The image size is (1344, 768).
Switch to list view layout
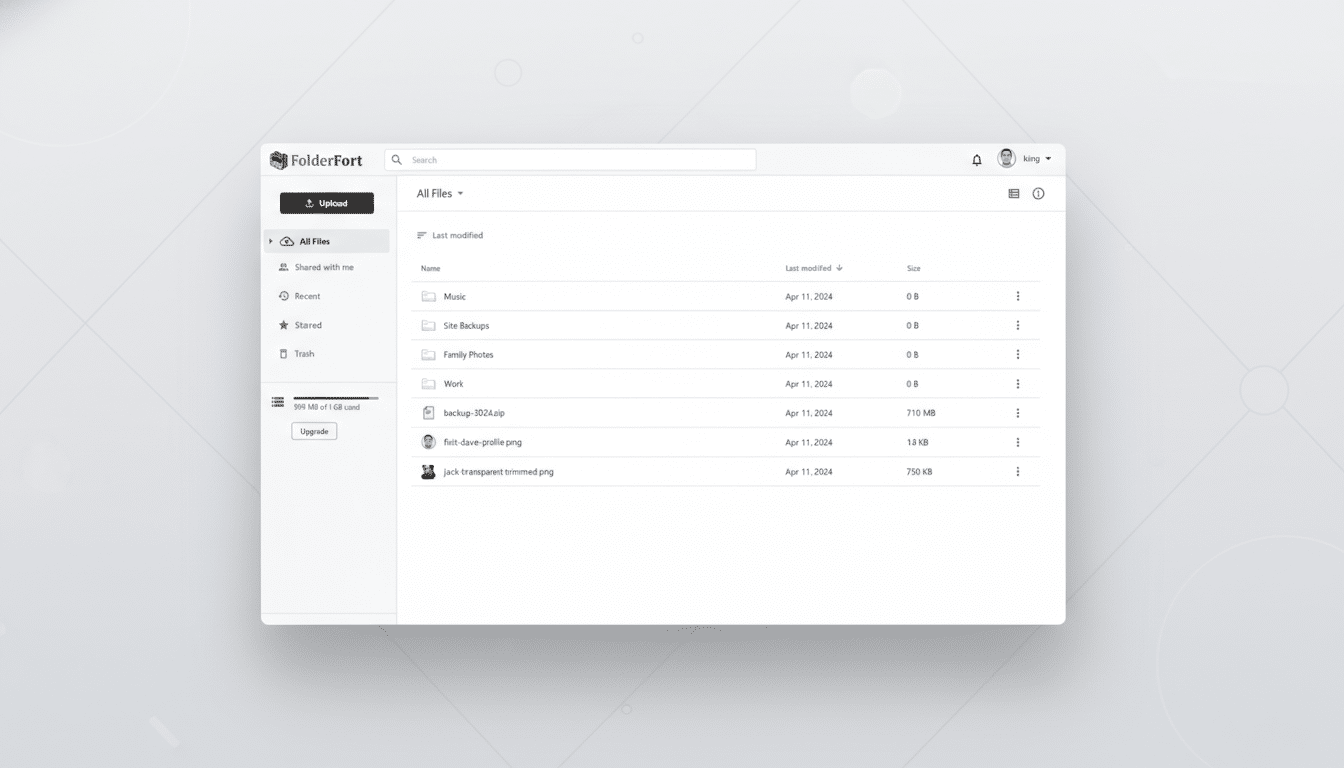coord(1014,194)
